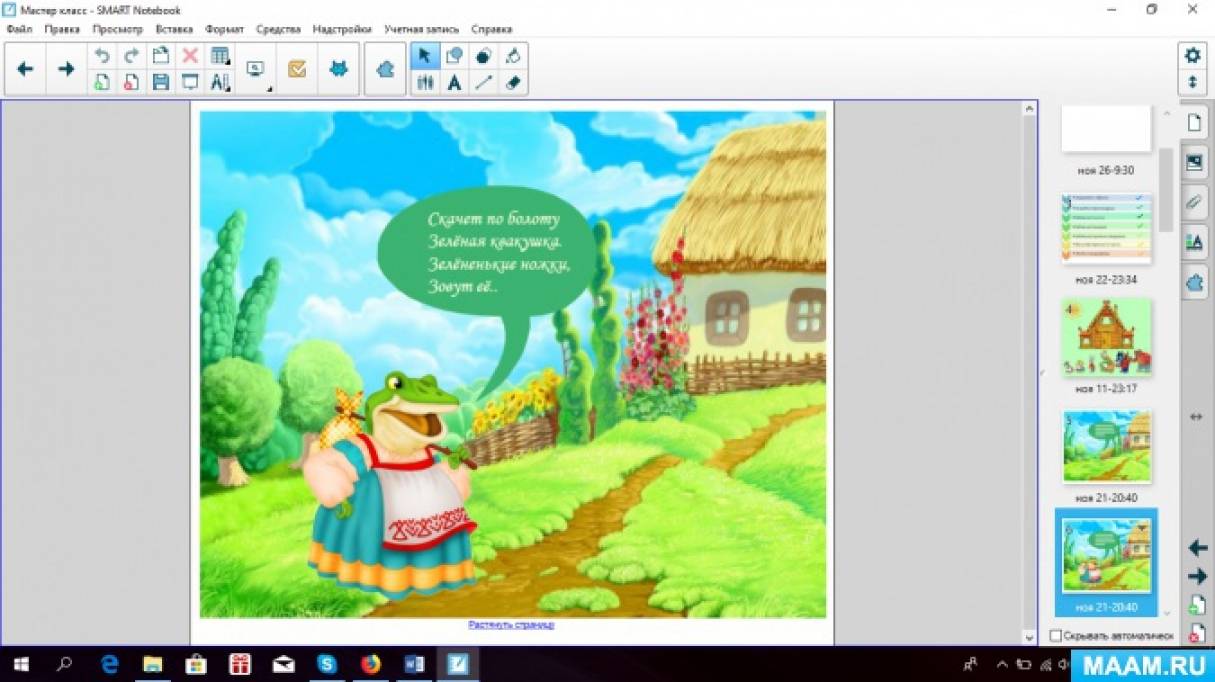Screen dimensions: 1215x682
Task: Open the Вставка menu
Action: [174, 29]
